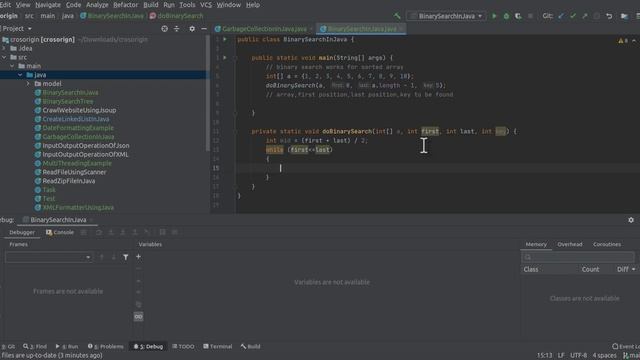Click in the Memory class search field
The width and height of the screenshot is (640, 360).
tap(578, 257)
